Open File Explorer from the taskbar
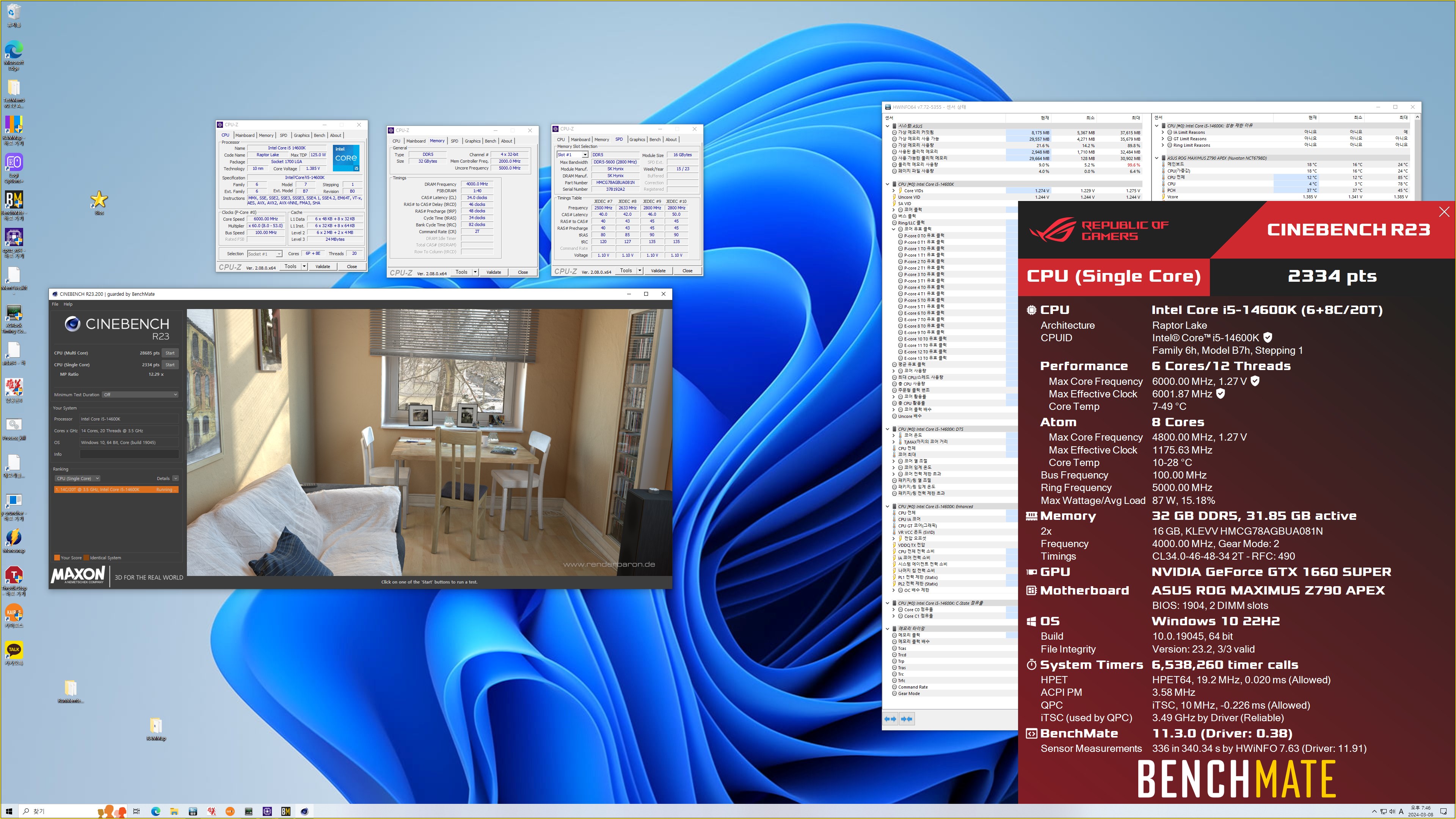This screenshot has height=819, width=1456. pos(174,811)
